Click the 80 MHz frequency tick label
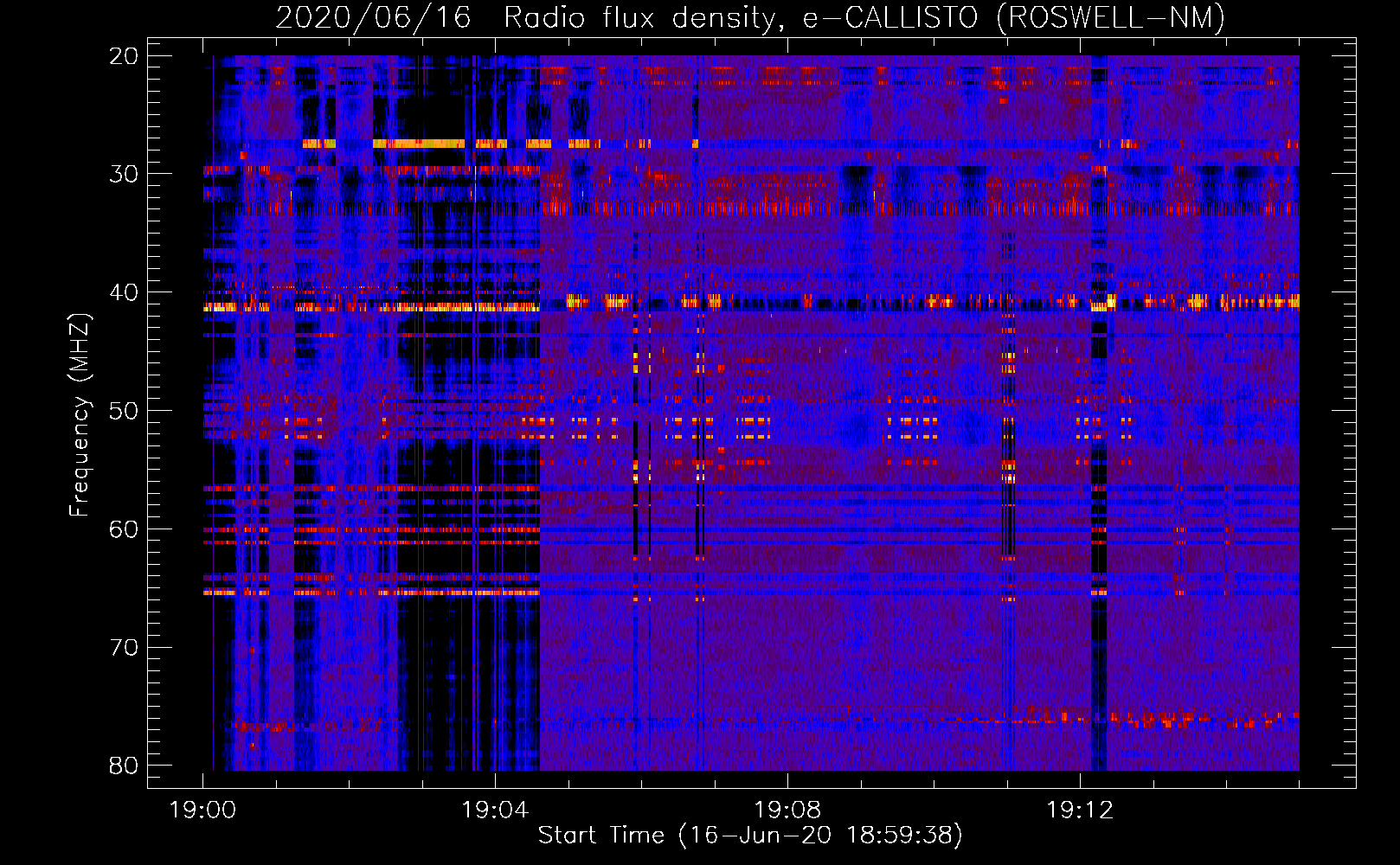This screenshot has height=865, width=1400. pyautogui.click(x=125, y=766)
